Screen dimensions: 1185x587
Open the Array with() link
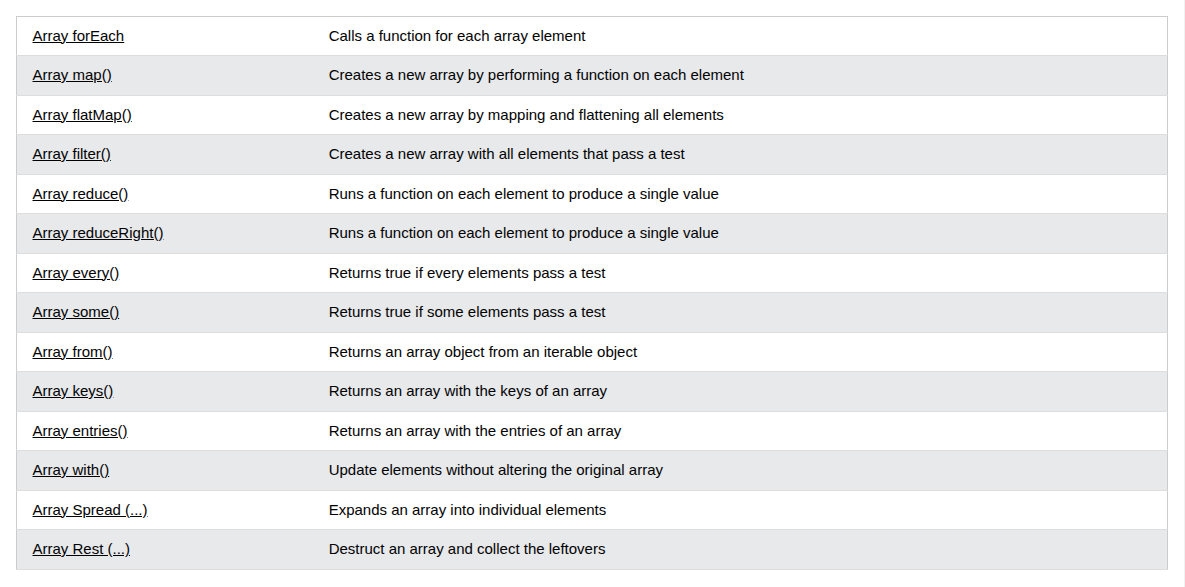point(70,469)
